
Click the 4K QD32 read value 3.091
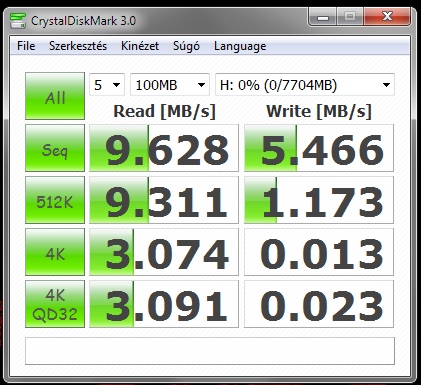(x=164, y=304)
